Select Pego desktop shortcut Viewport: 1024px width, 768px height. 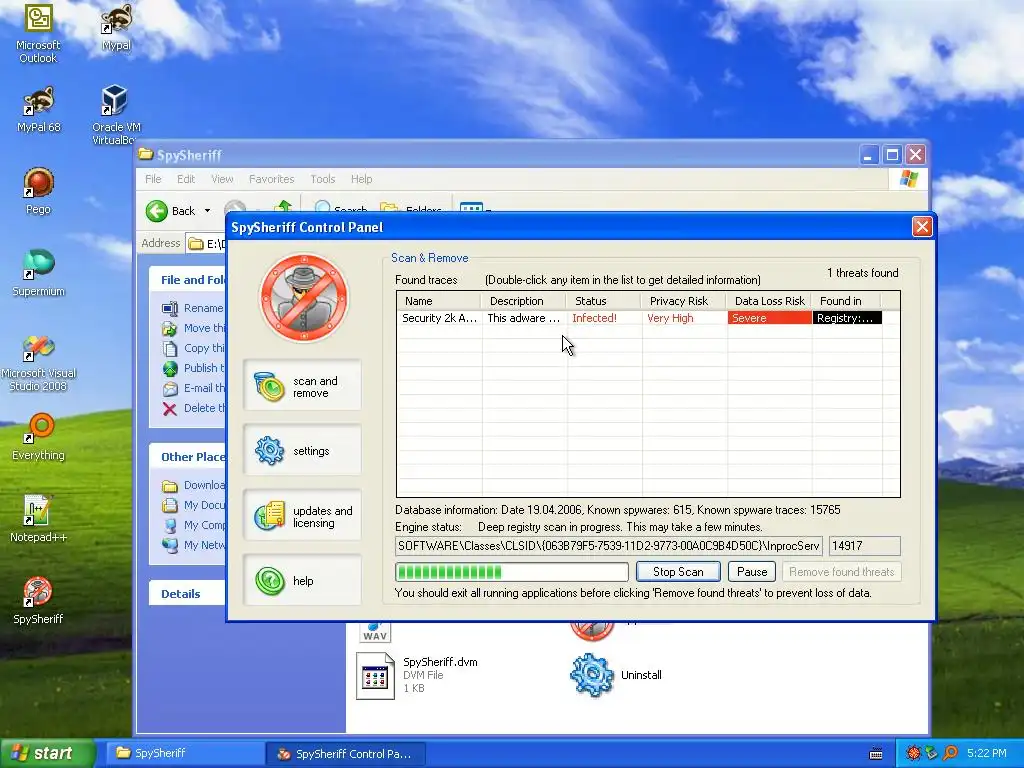point(38,191)
